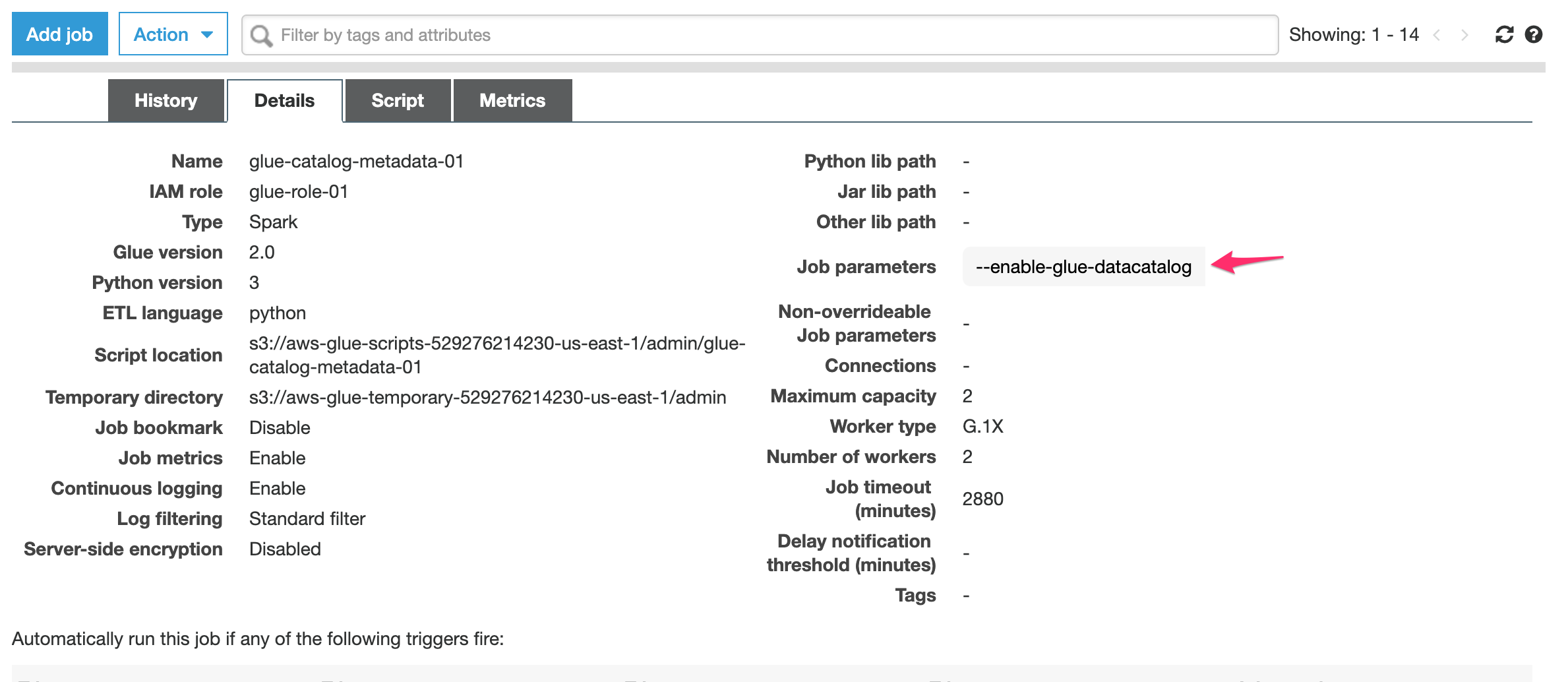This screenshot has height=682, width=1568.
Task: Click the Python version label
Action: 157,282
